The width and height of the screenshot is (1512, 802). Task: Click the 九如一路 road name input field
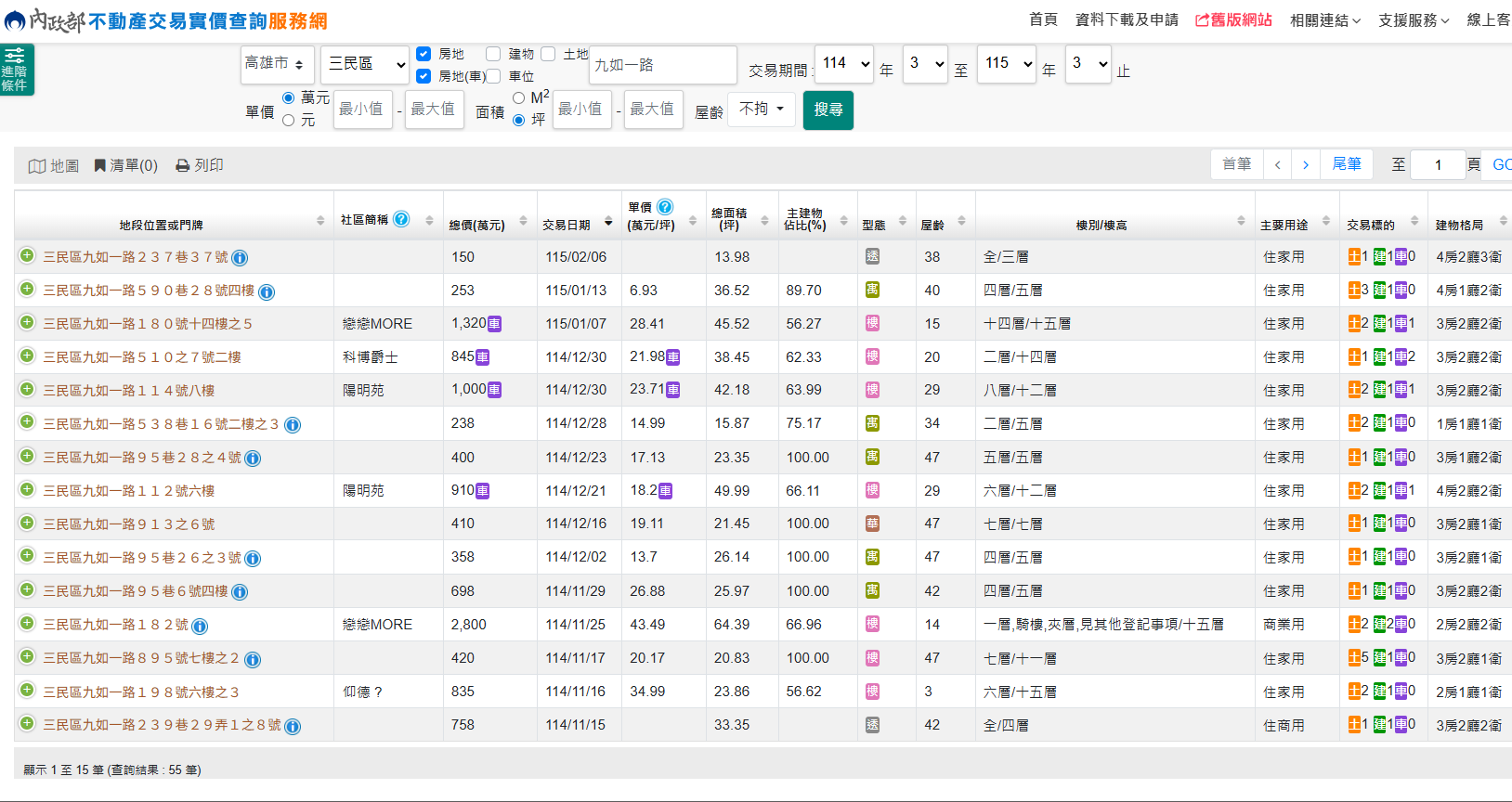[x=662, y=65]
